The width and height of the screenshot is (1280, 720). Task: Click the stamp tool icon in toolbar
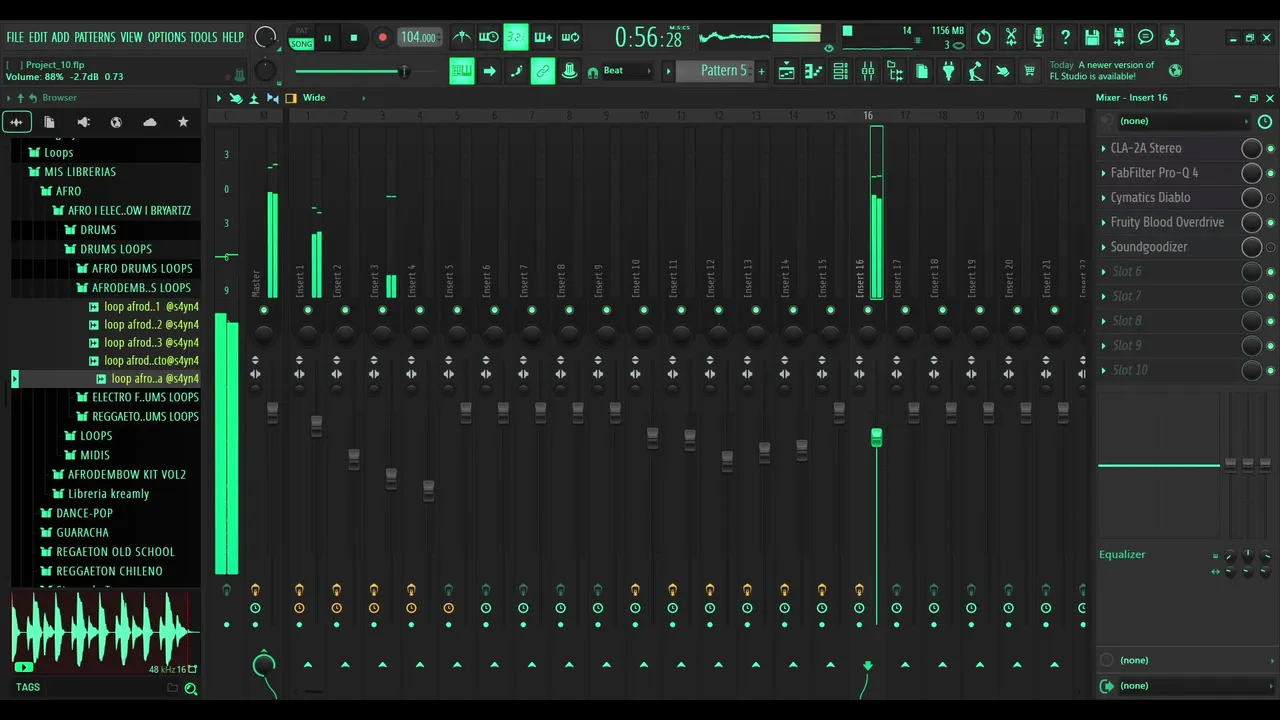pos(569,71)
